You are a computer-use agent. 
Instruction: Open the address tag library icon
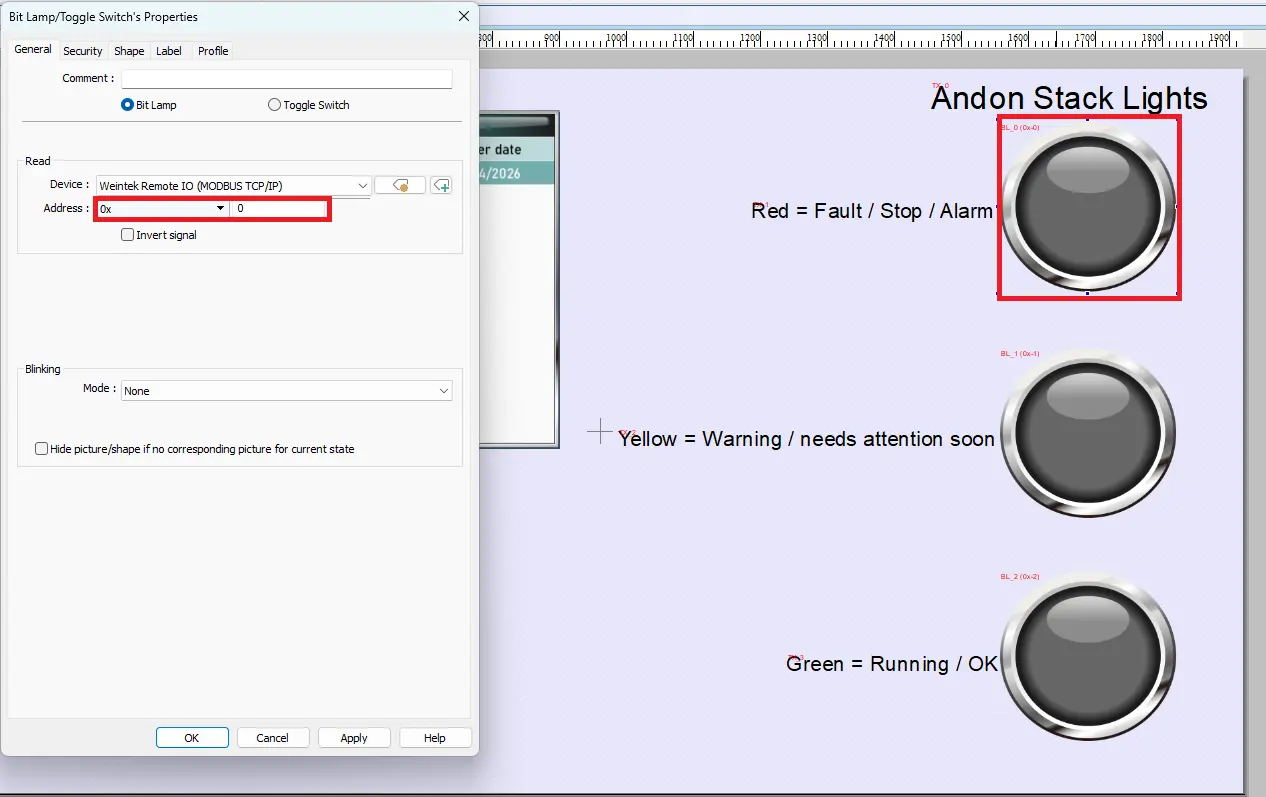(400, 185)
